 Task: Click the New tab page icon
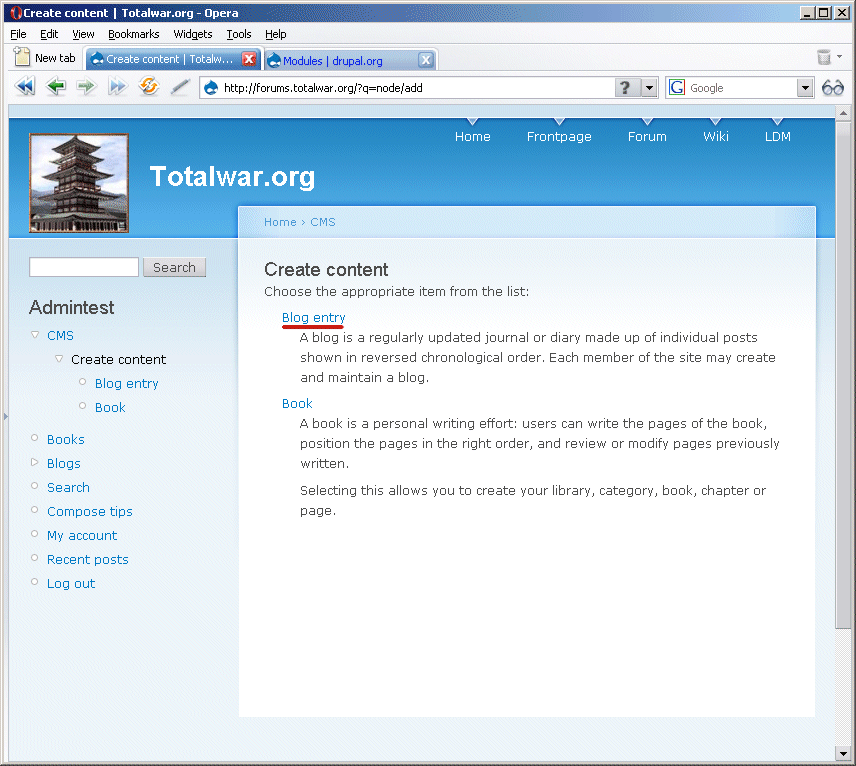click(x=21, y=56)
